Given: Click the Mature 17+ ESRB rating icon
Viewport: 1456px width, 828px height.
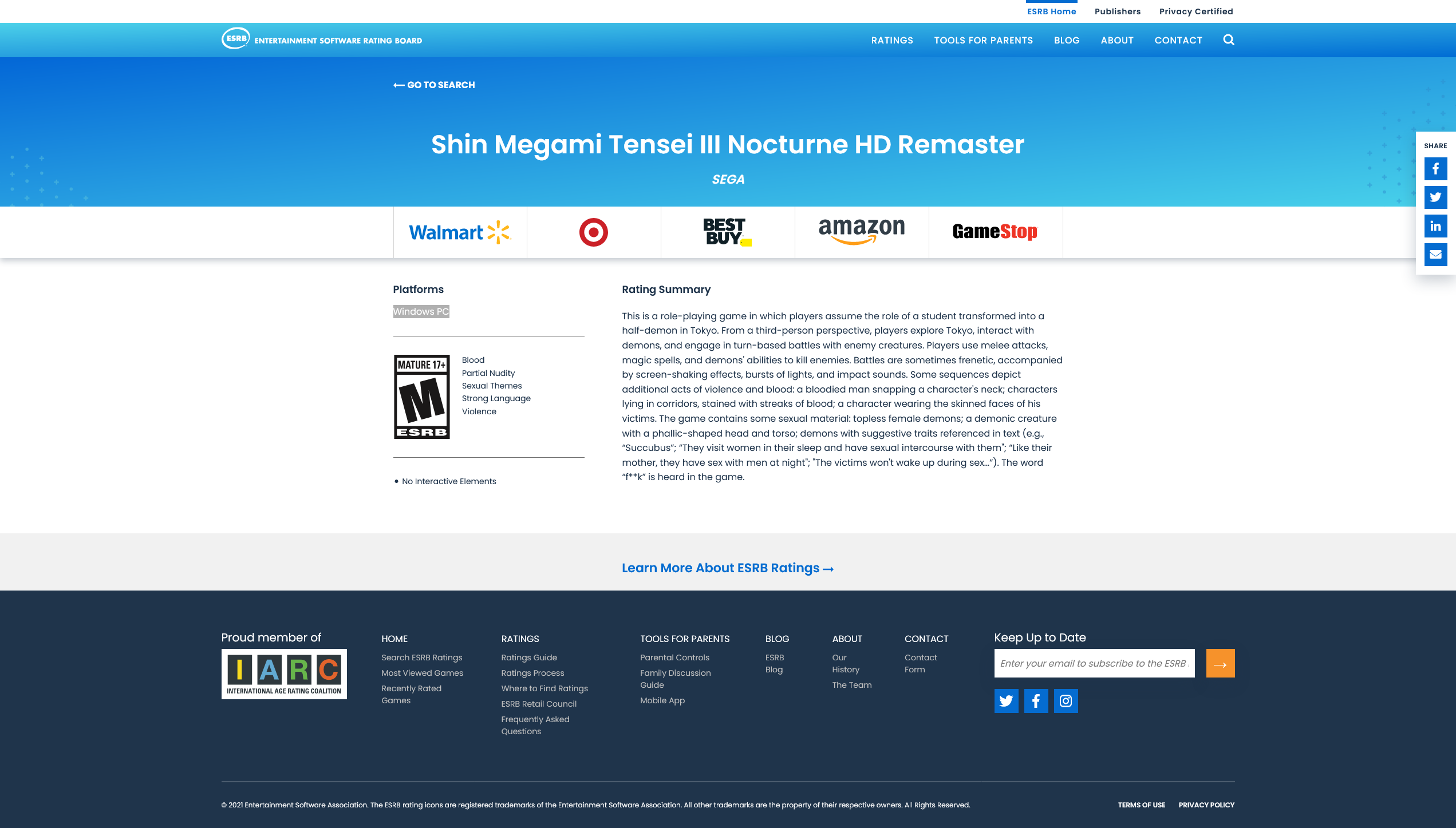Looking at the screenshot, I should point(422,397).
